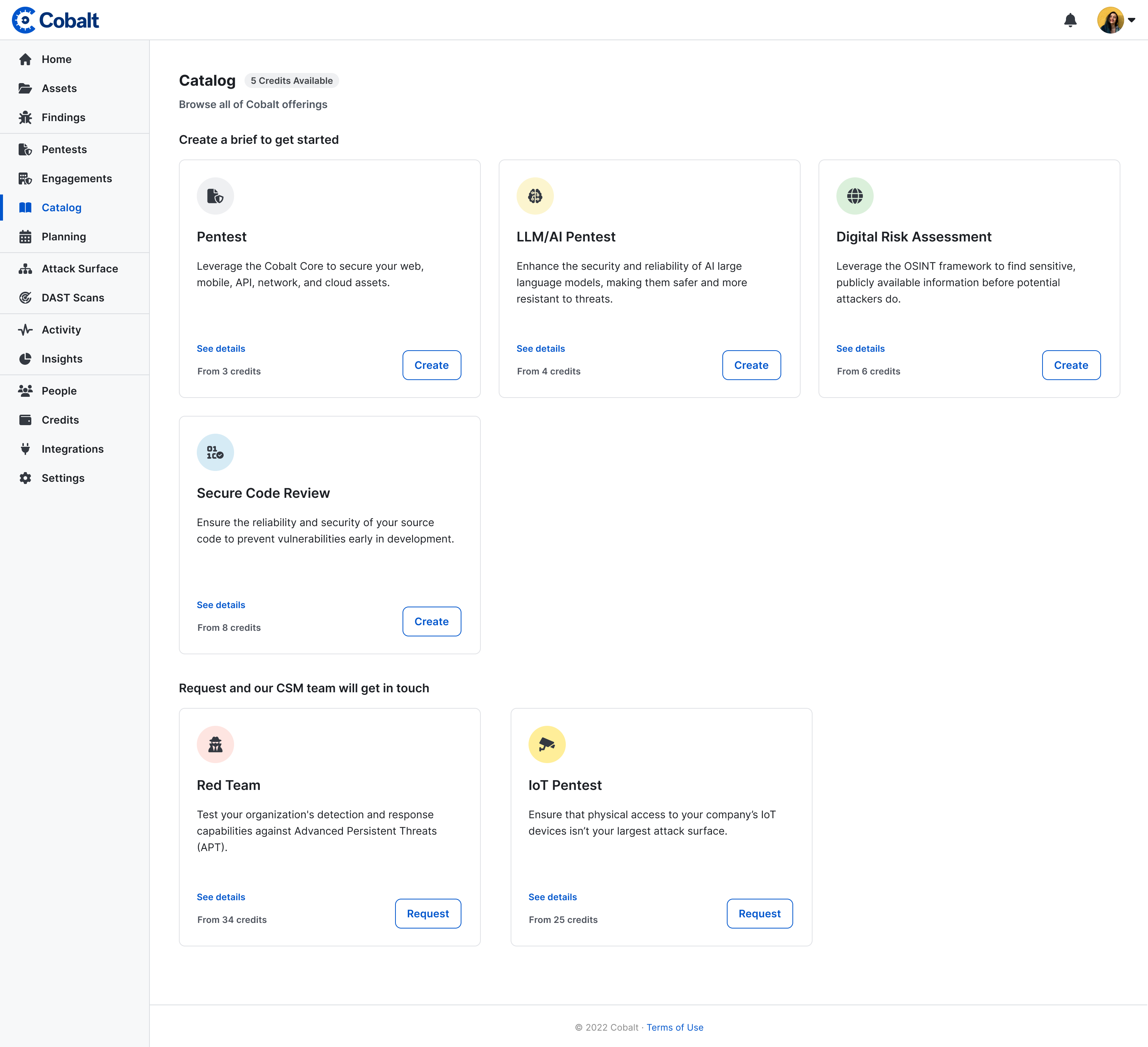Image resolution: width=1148 pixels, height=1047 pixels.
Task: Click the Insights pie chart icon
Action: click(25, 359)
